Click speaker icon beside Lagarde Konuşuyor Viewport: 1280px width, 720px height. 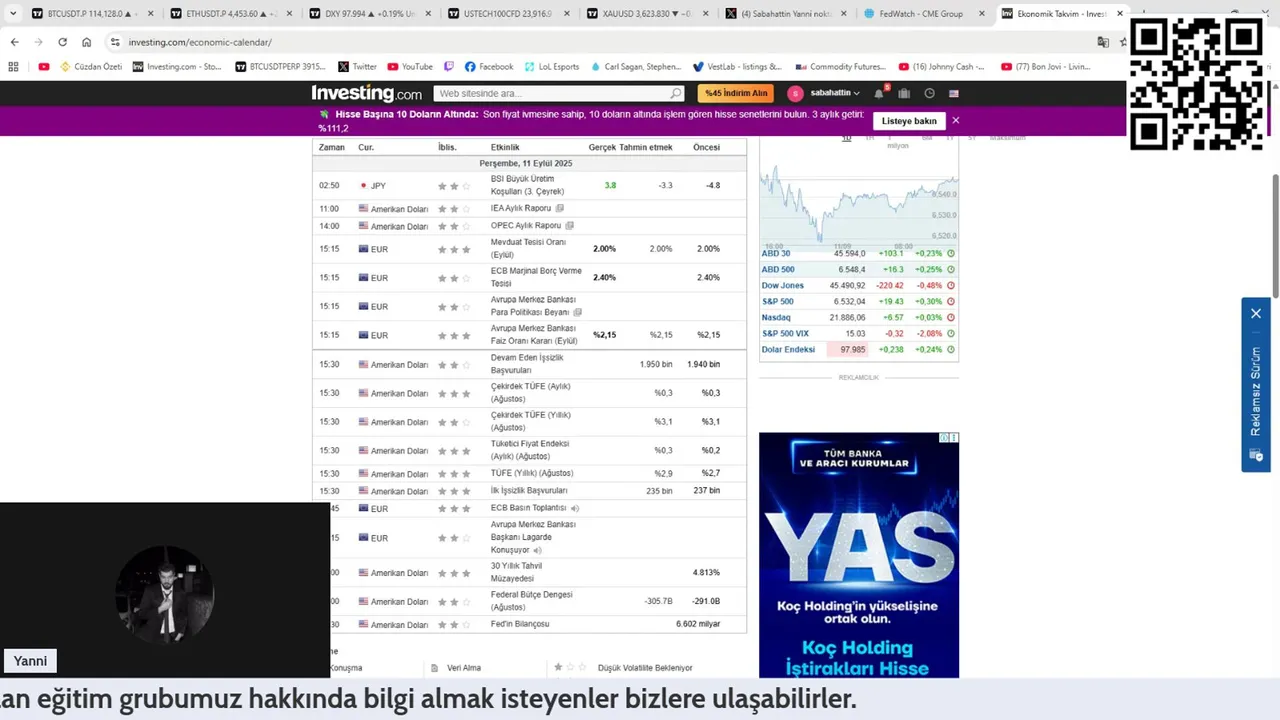(537, 550)
